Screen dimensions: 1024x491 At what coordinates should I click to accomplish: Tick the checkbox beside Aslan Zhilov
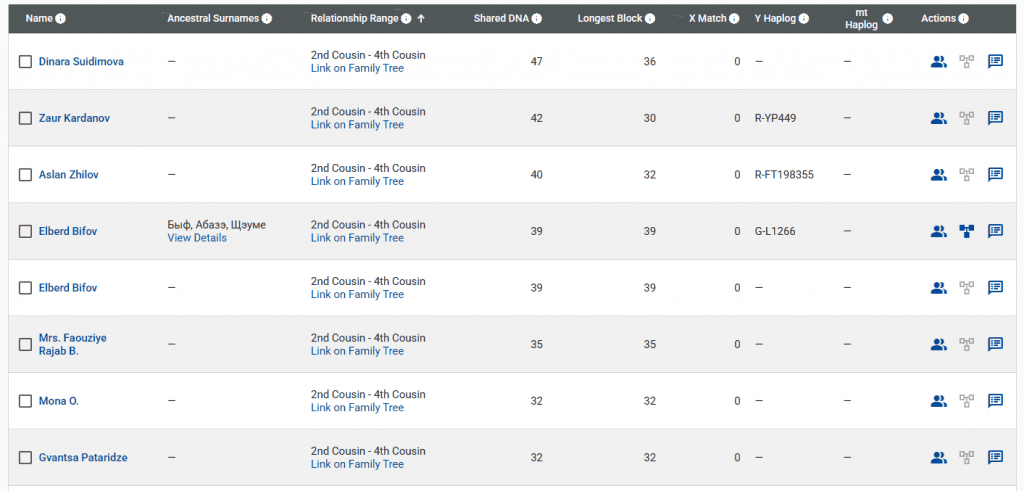pos(26,175)
